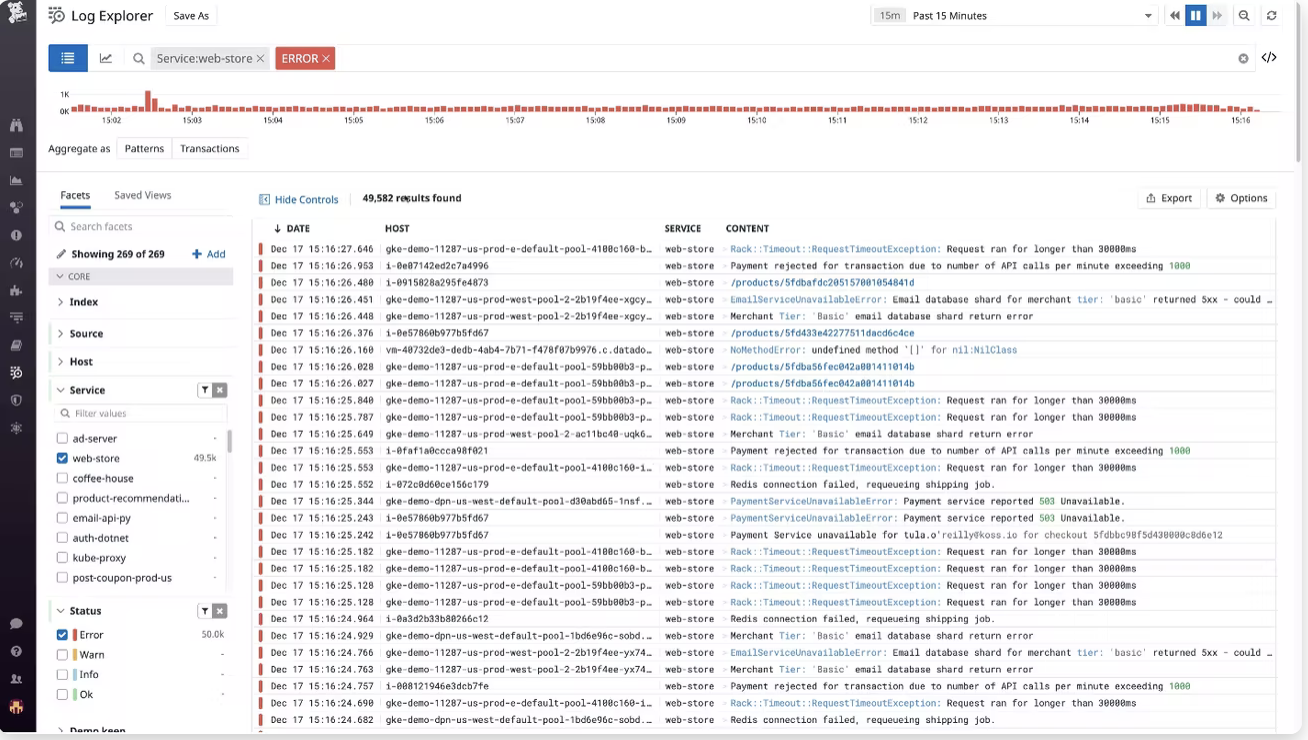Open the puzzle integrations icon in sidebar

point(16,291)
